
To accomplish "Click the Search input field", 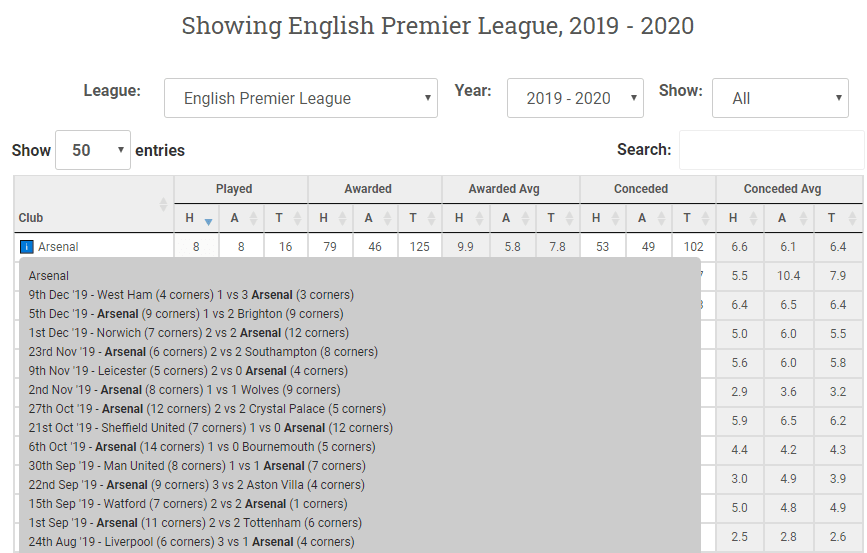I will click(771, 150).
